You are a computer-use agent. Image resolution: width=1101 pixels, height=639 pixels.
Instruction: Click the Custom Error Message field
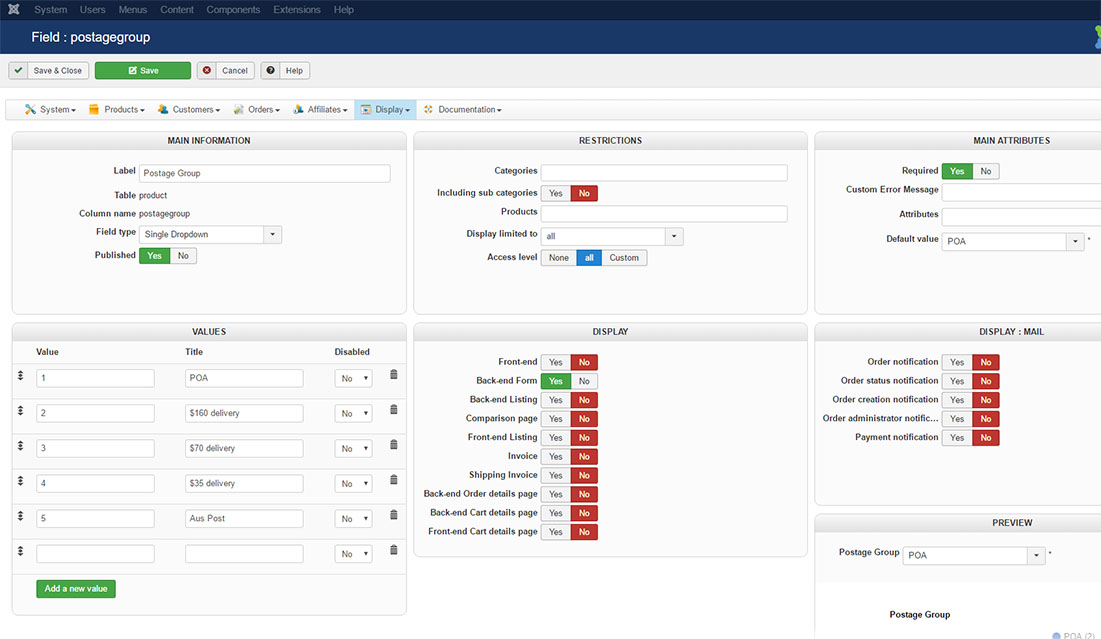[1022, 192]
